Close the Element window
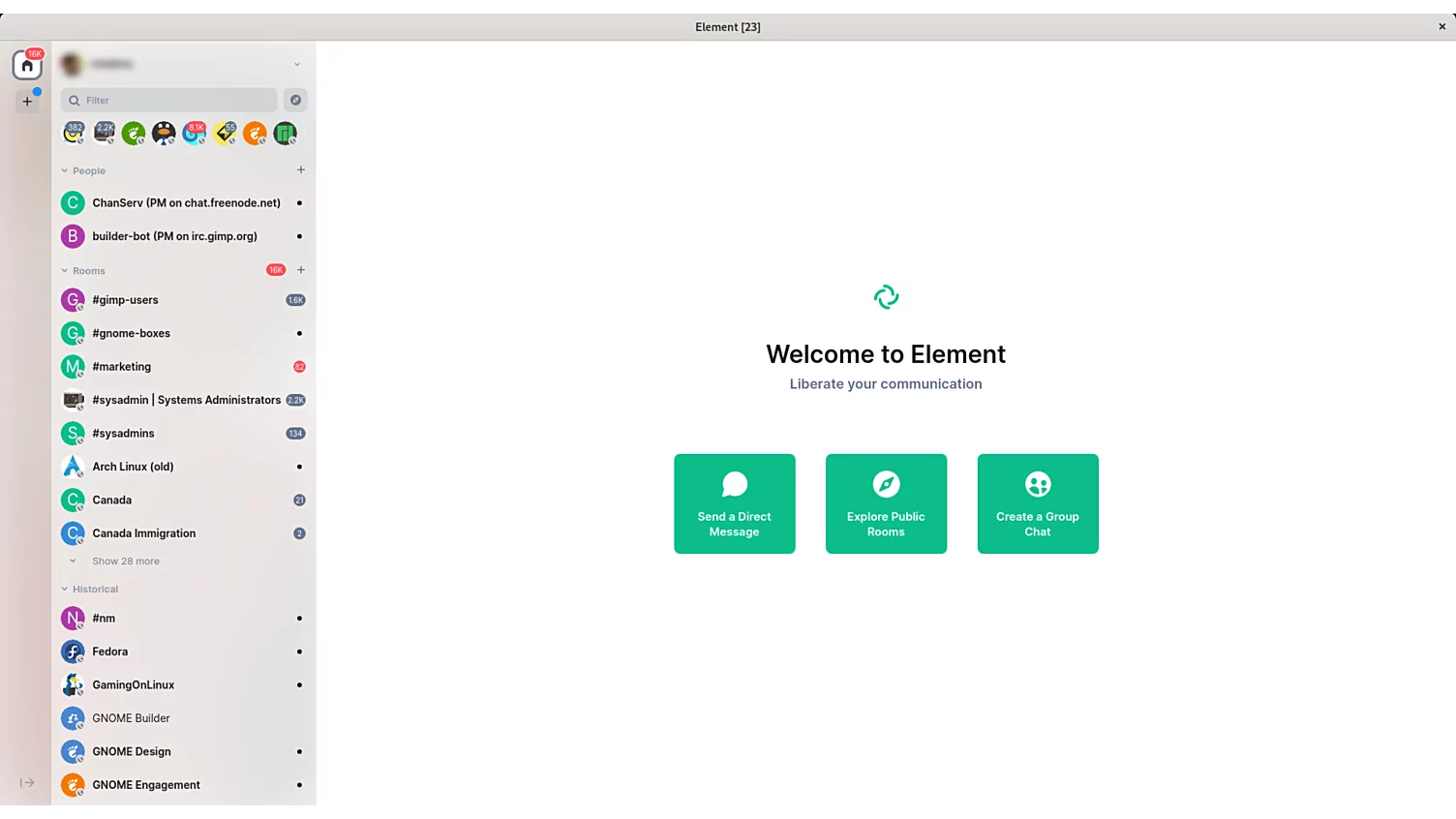The image size is (1456, 819). click(x=1442, y=26)
